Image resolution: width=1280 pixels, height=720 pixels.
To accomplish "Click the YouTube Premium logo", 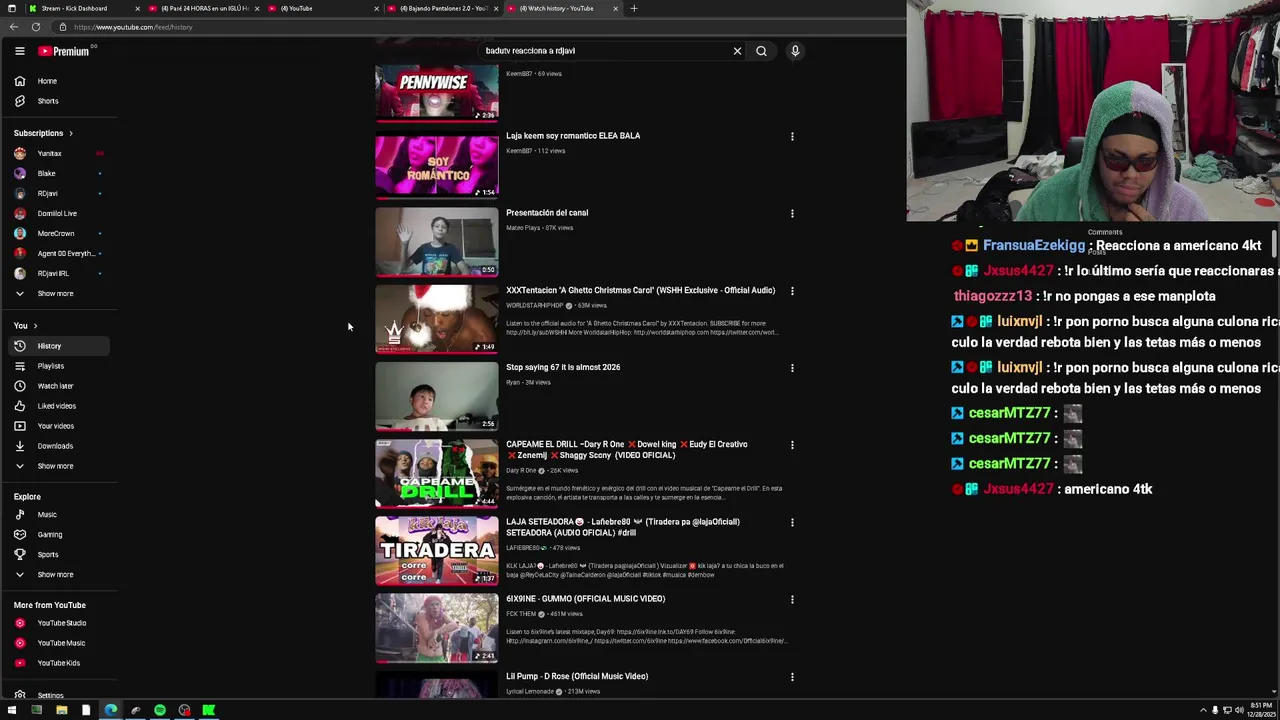I will point(66,51).
